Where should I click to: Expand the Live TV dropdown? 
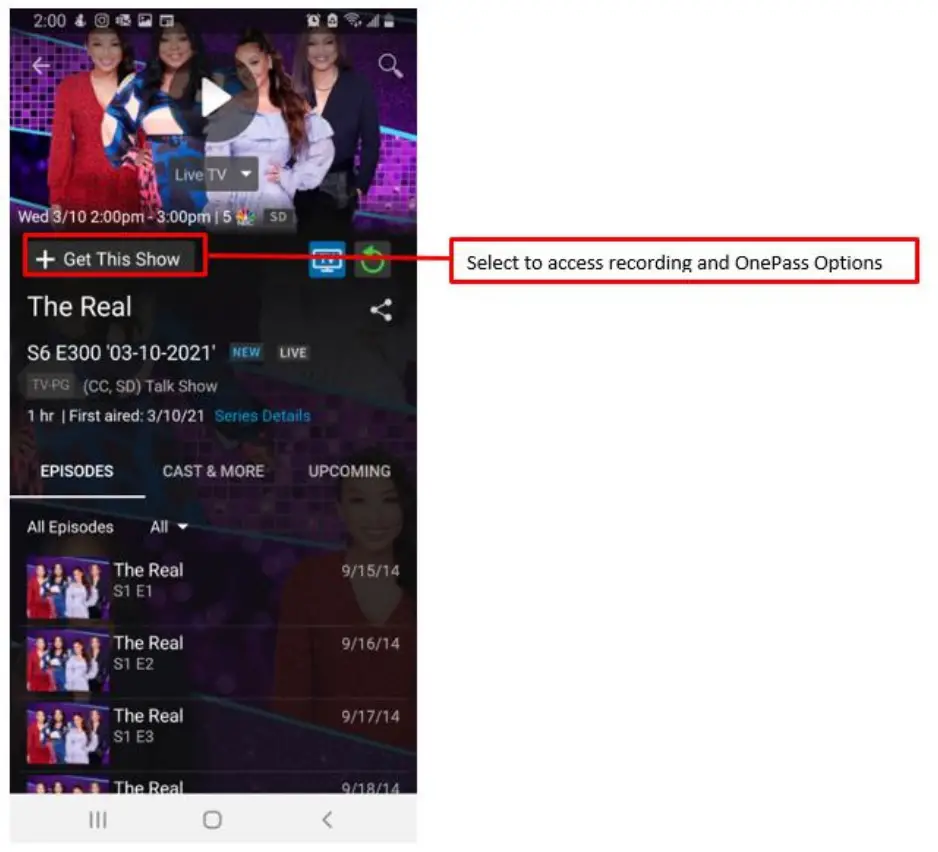coord(213,174)
